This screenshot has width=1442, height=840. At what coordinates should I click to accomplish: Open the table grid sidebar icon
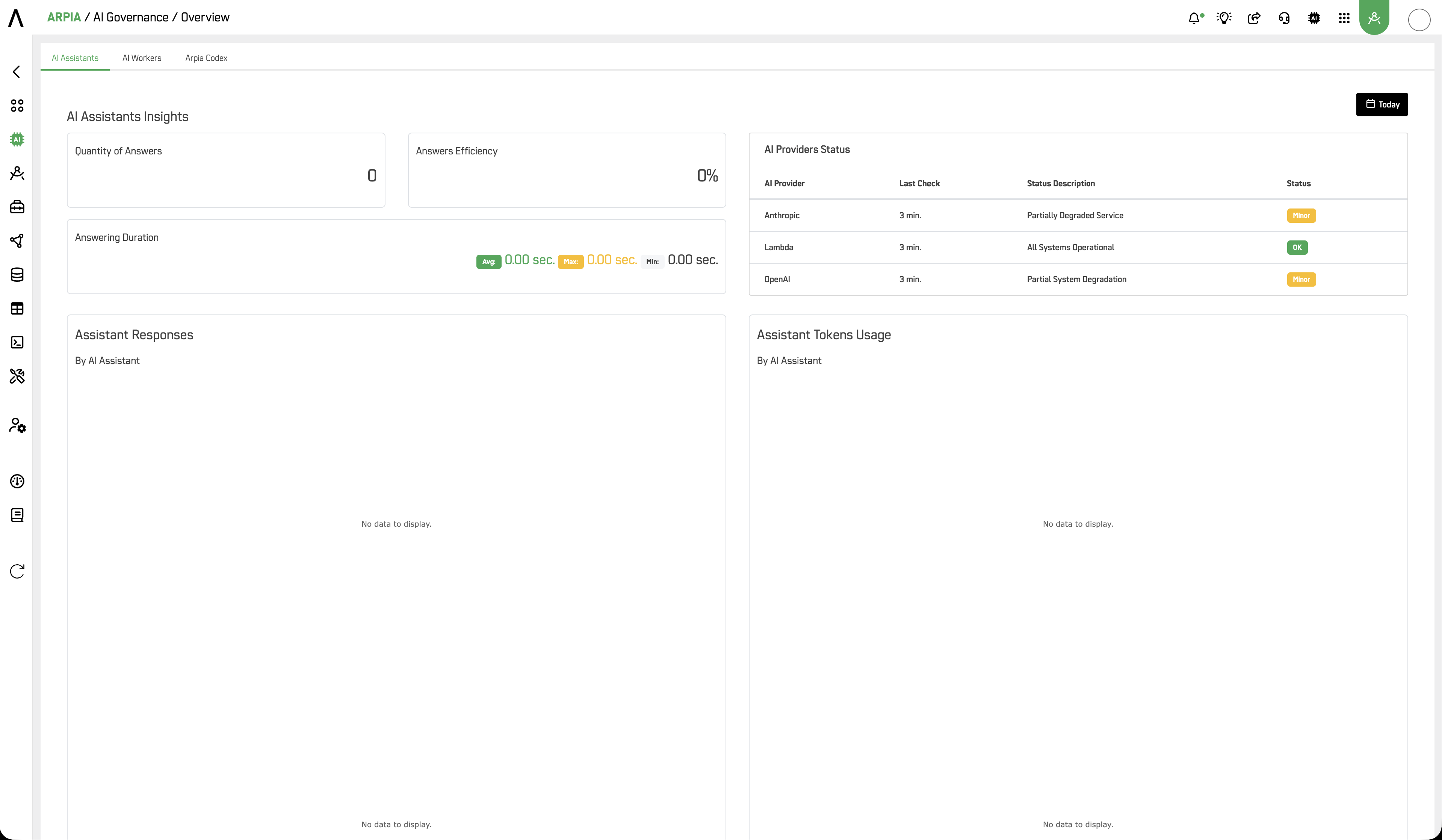17,308
